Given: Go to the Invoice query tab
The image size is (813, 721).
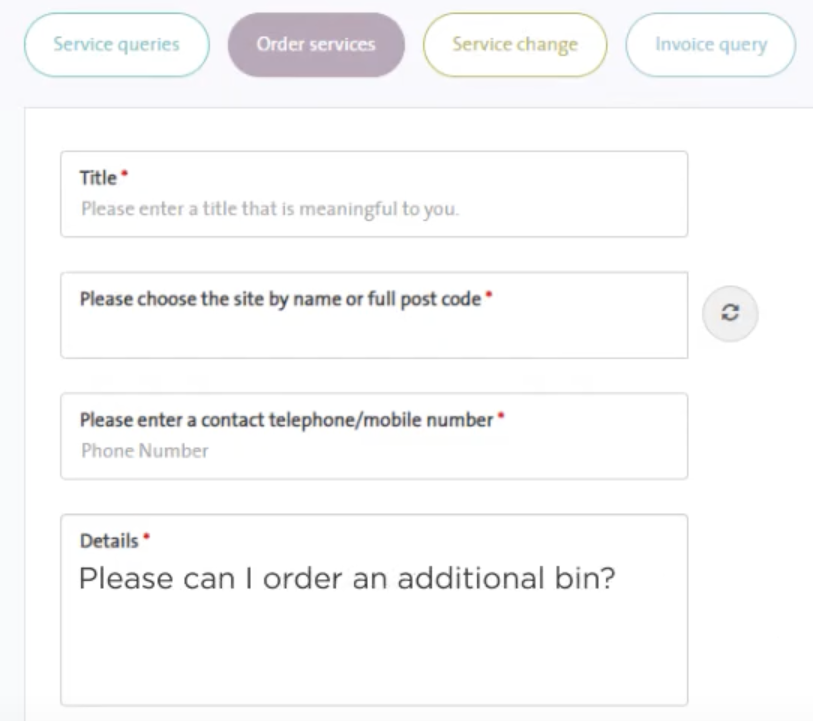Looking at the screenshot, I should click(711, 45).
